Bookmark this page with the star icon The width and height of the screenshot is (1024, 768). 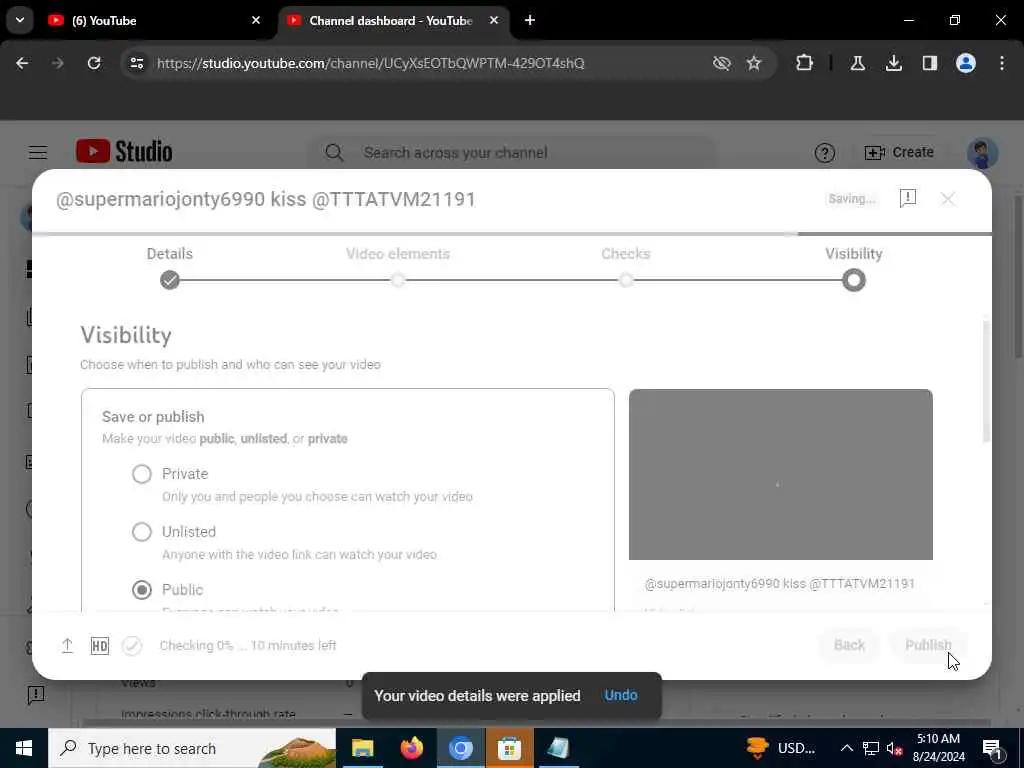pos(754,63)
